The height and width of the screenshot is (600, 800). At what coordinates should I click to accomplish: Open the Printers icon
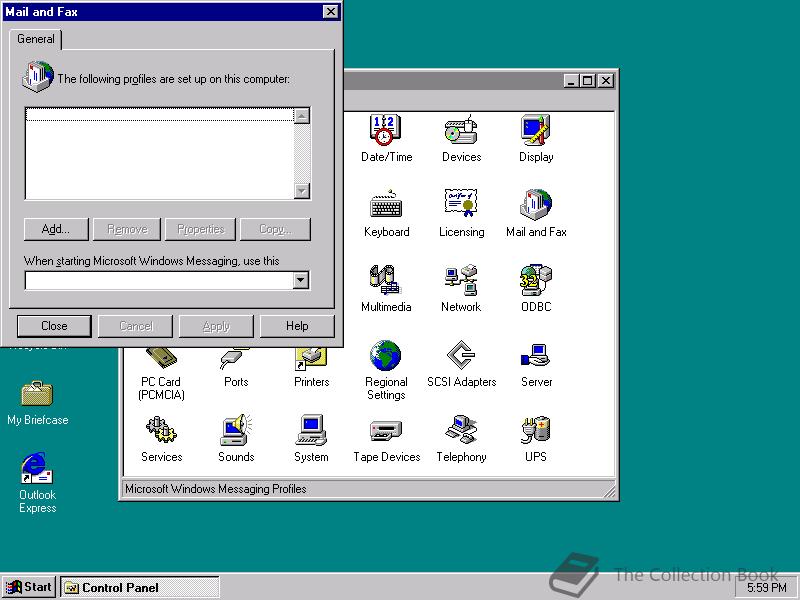[x=311, y=368]
